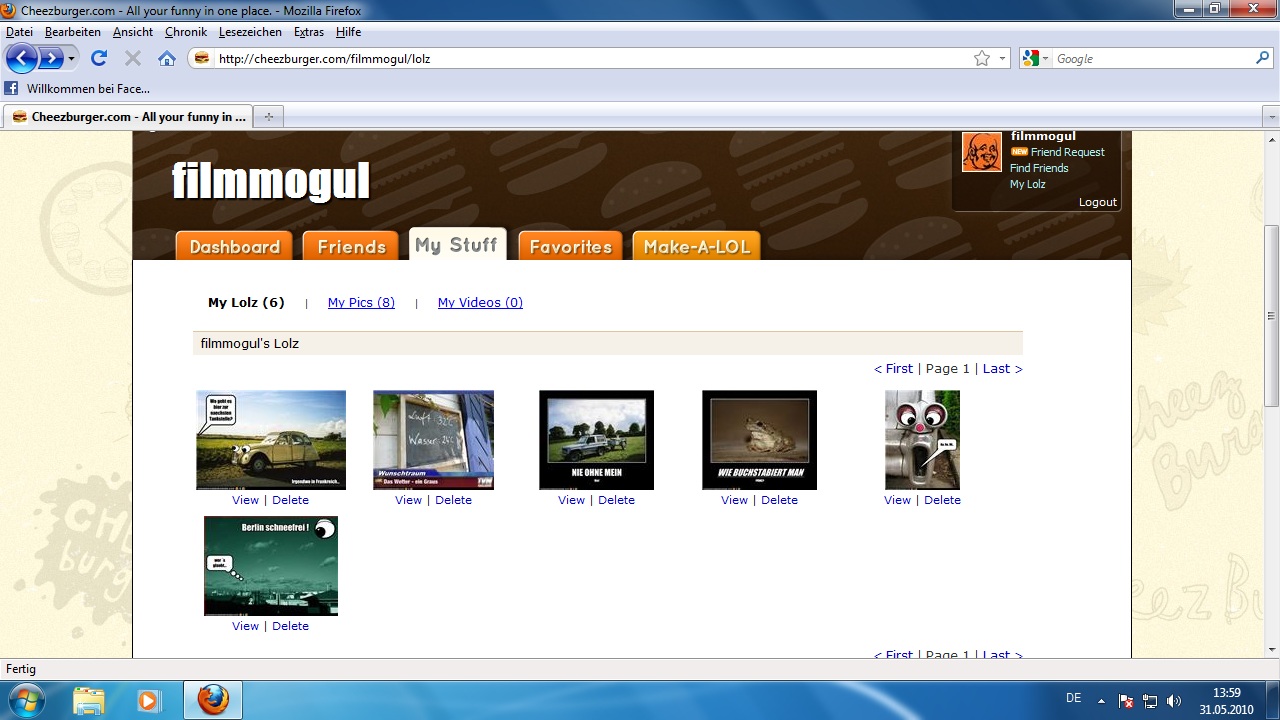
Task: Open the Friend Request link
Action: pyautogui.click(x=1068, y=152)
